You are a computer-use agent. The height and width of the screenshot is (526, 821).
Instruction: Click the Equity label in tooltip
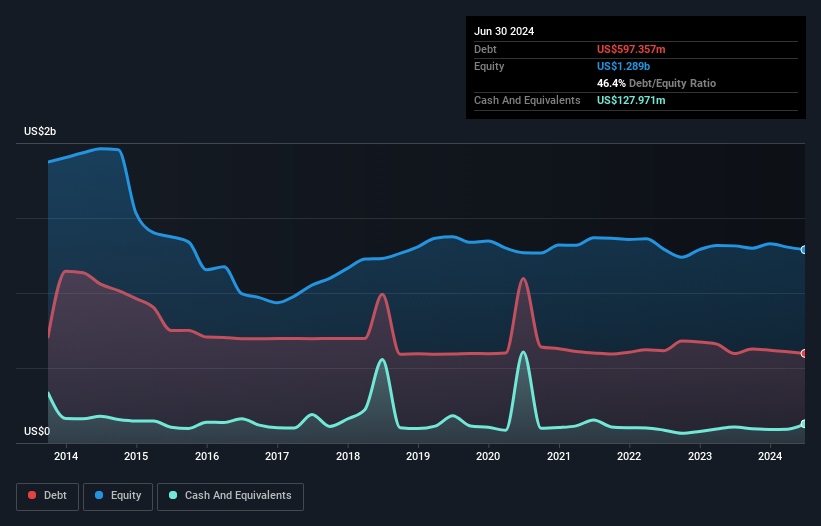[489, 66]
